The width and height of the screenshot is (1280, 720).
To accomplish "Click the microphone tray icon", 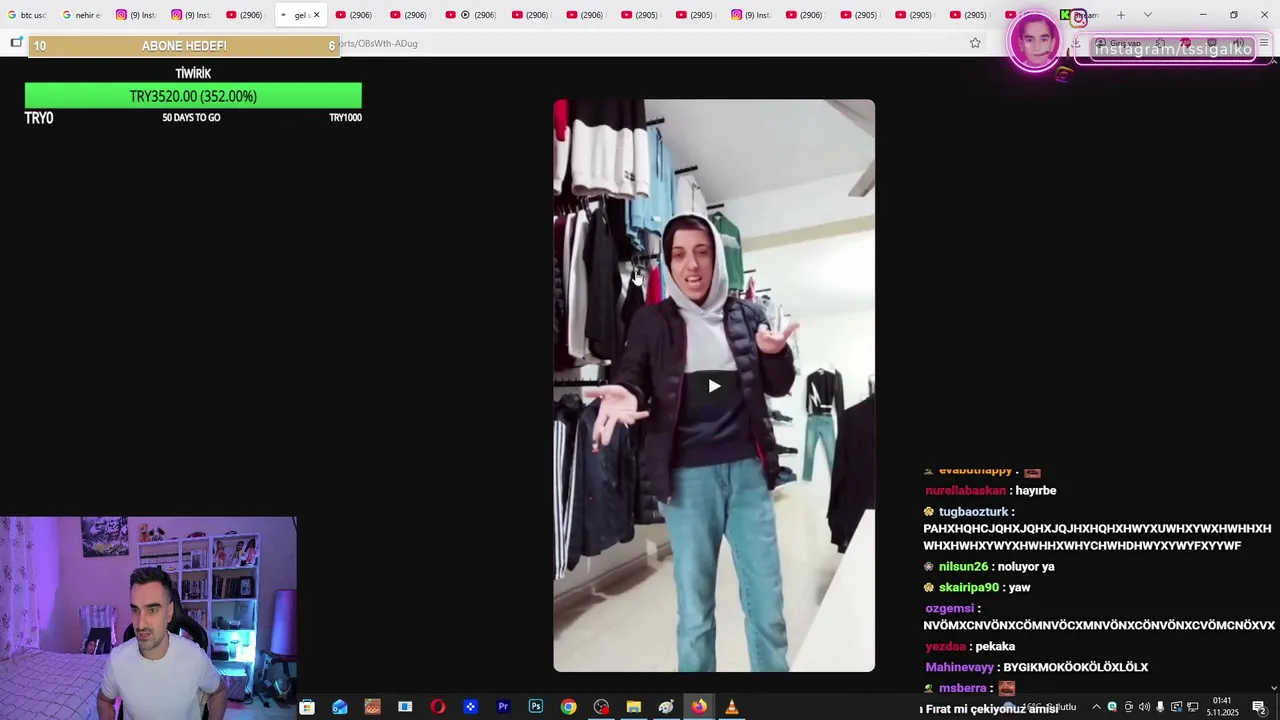I will (x=1160, y=707).
